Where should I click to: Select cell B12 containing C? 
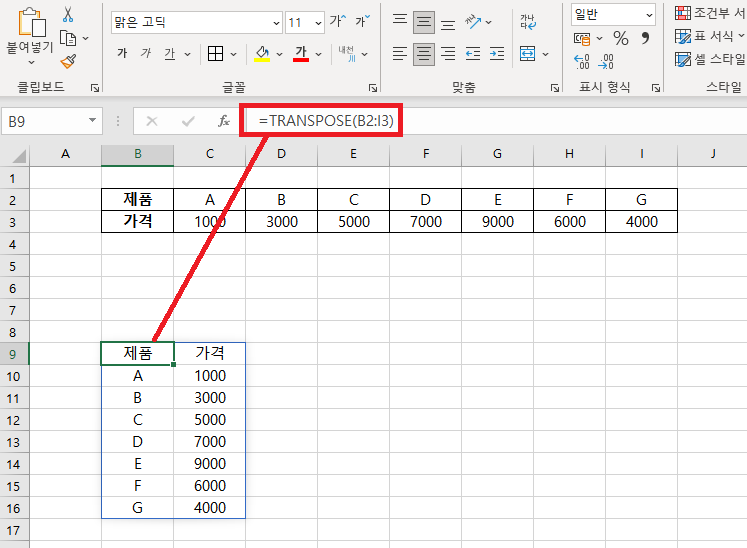click(x=138, y=420)
